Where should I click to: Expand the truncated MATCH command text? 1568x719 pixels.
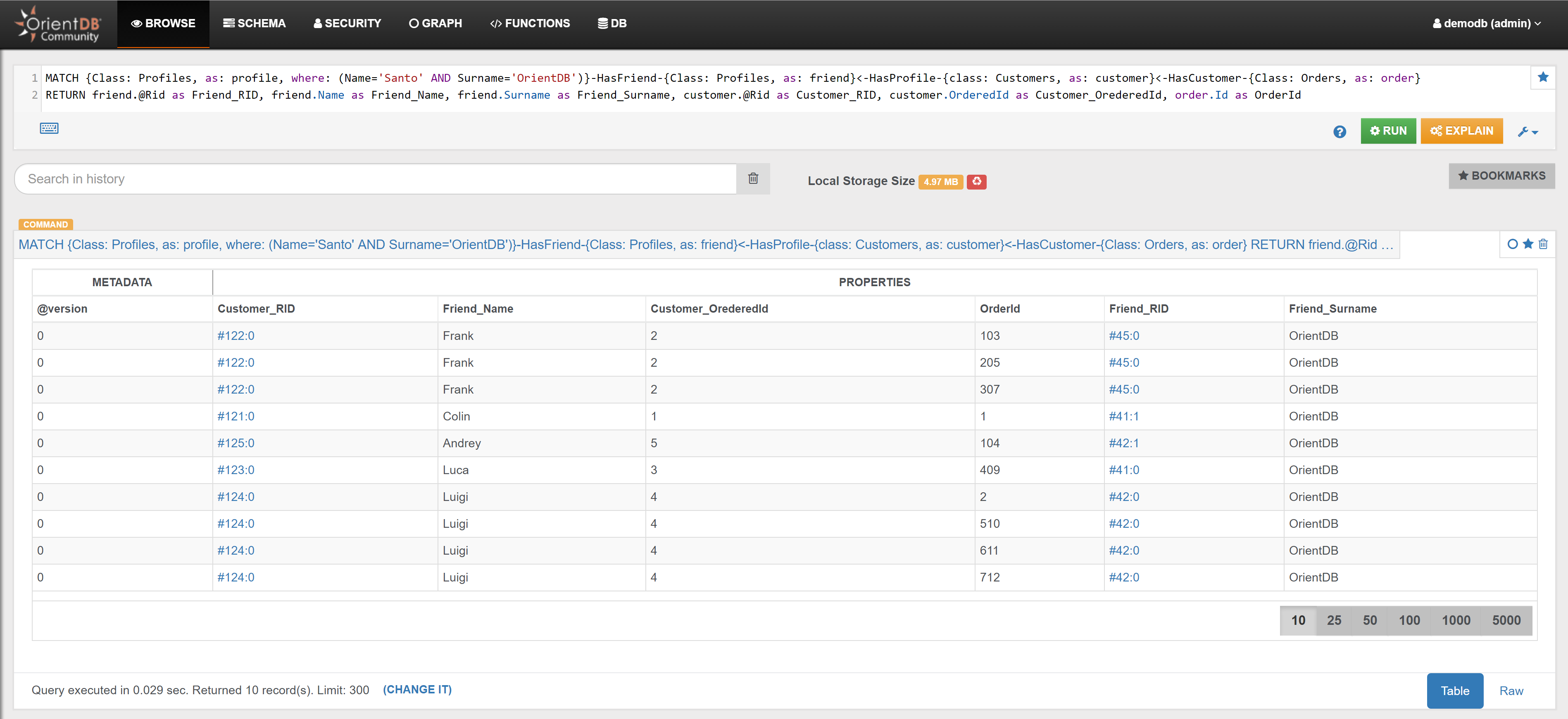point(706,244)
